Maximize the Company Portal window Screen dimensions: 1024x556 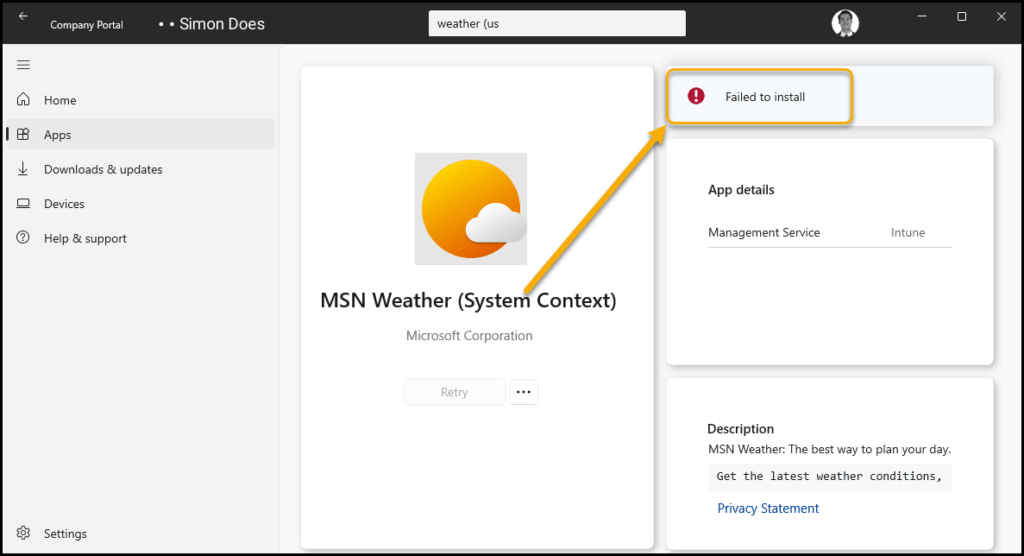[x=961, y=17]
